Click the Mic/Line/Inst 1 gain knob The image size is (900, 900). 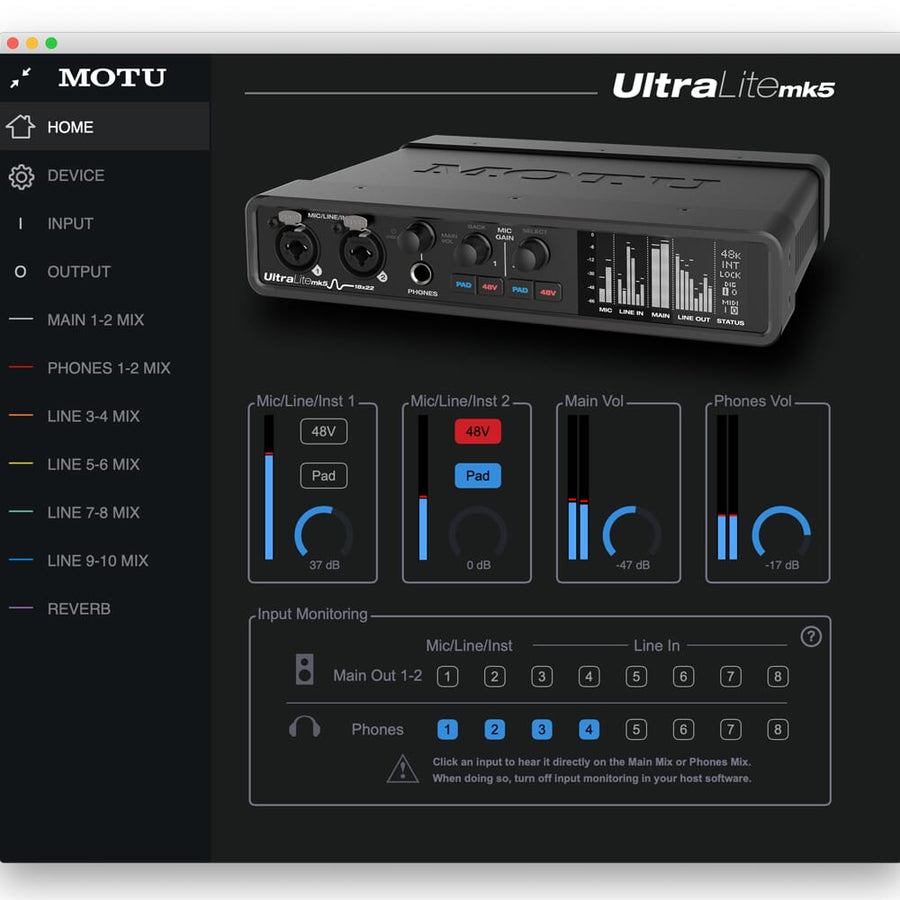(x=324, y=533)
